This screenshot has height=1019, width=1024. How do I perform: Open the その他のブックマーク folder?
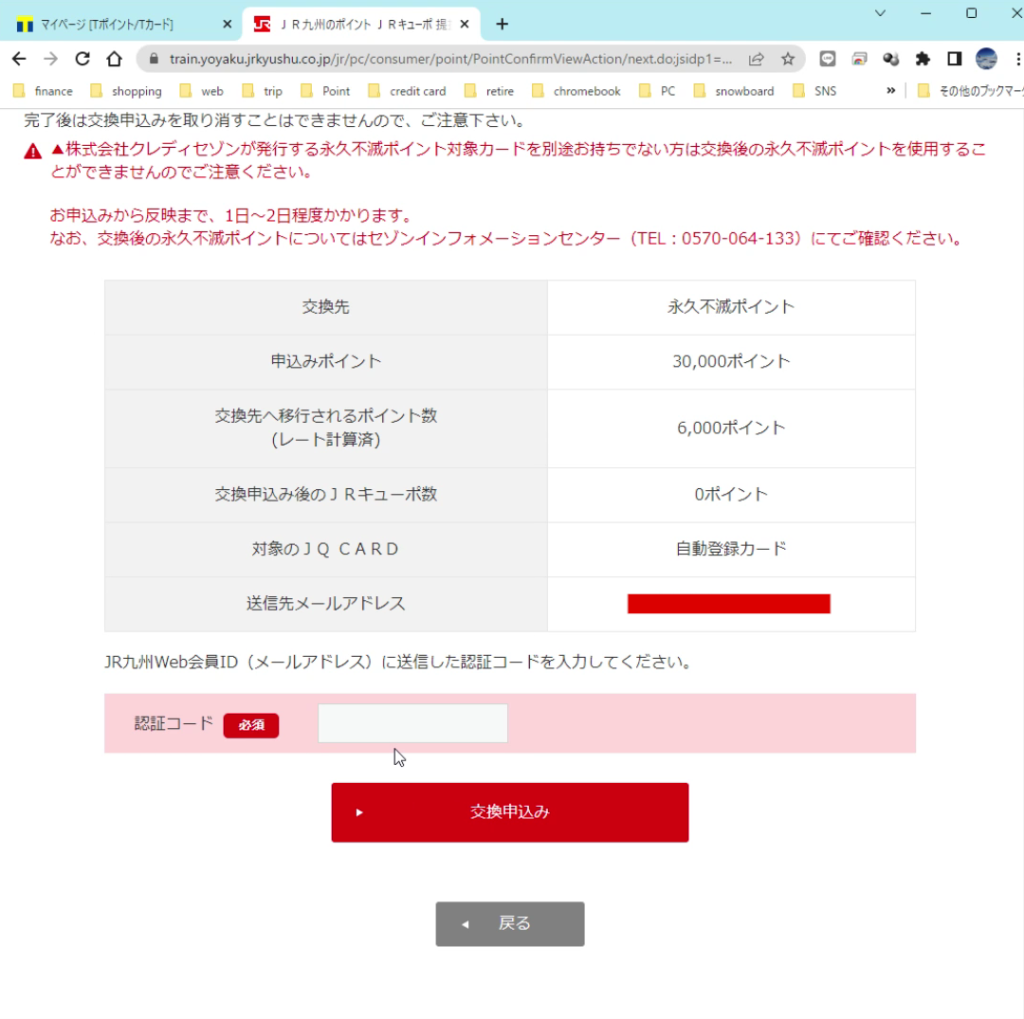(970, 91)
